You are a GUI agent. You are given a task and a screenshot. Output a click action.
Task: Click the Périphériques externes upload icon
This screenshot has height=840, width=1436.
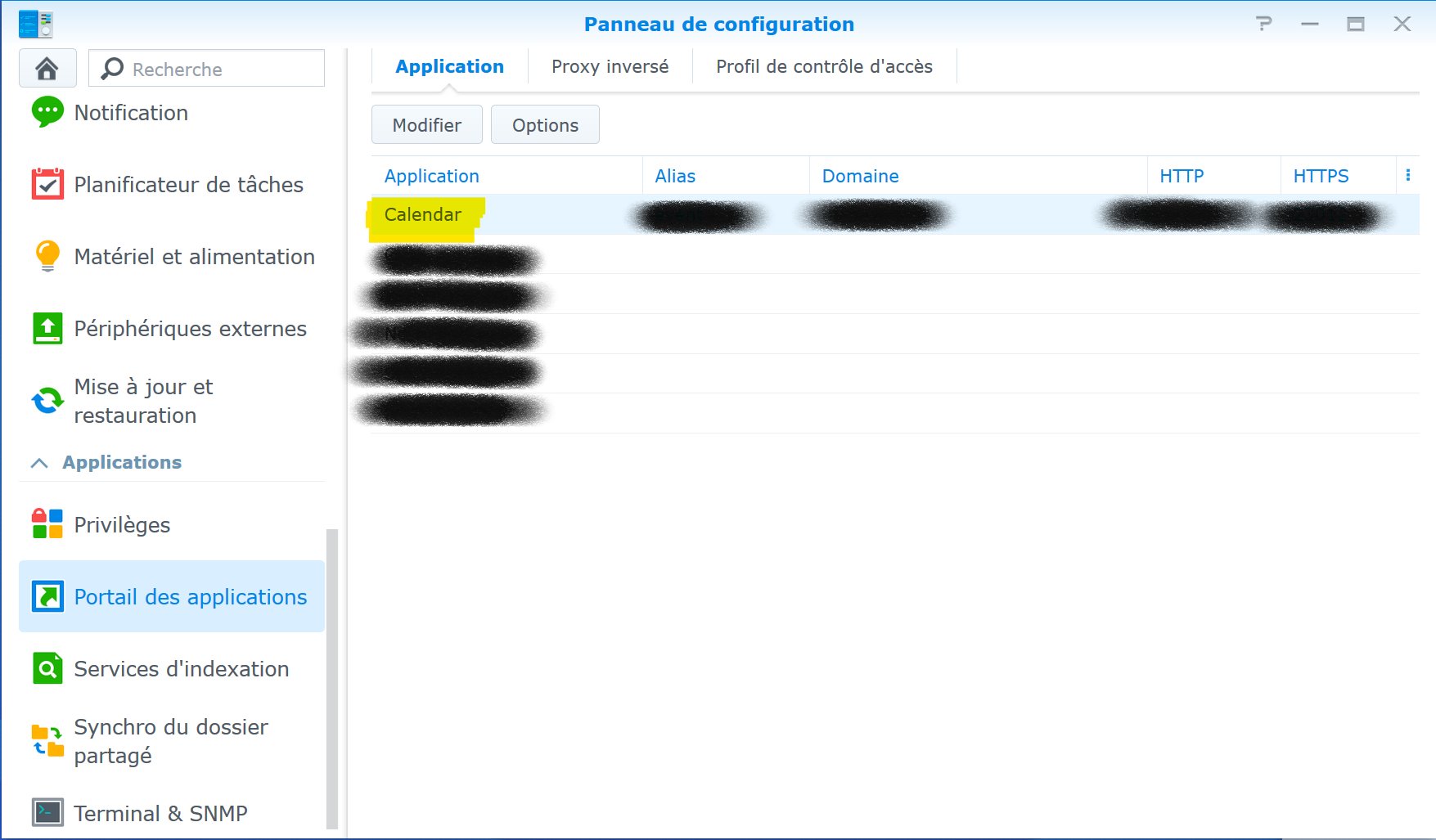[47, 328]
